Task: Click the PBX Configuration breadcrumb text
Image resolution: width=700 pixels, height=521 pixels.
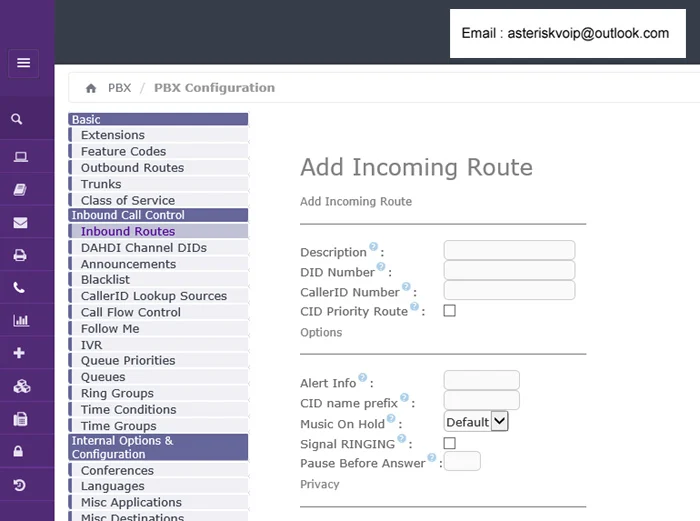Action: coord(214,88)
